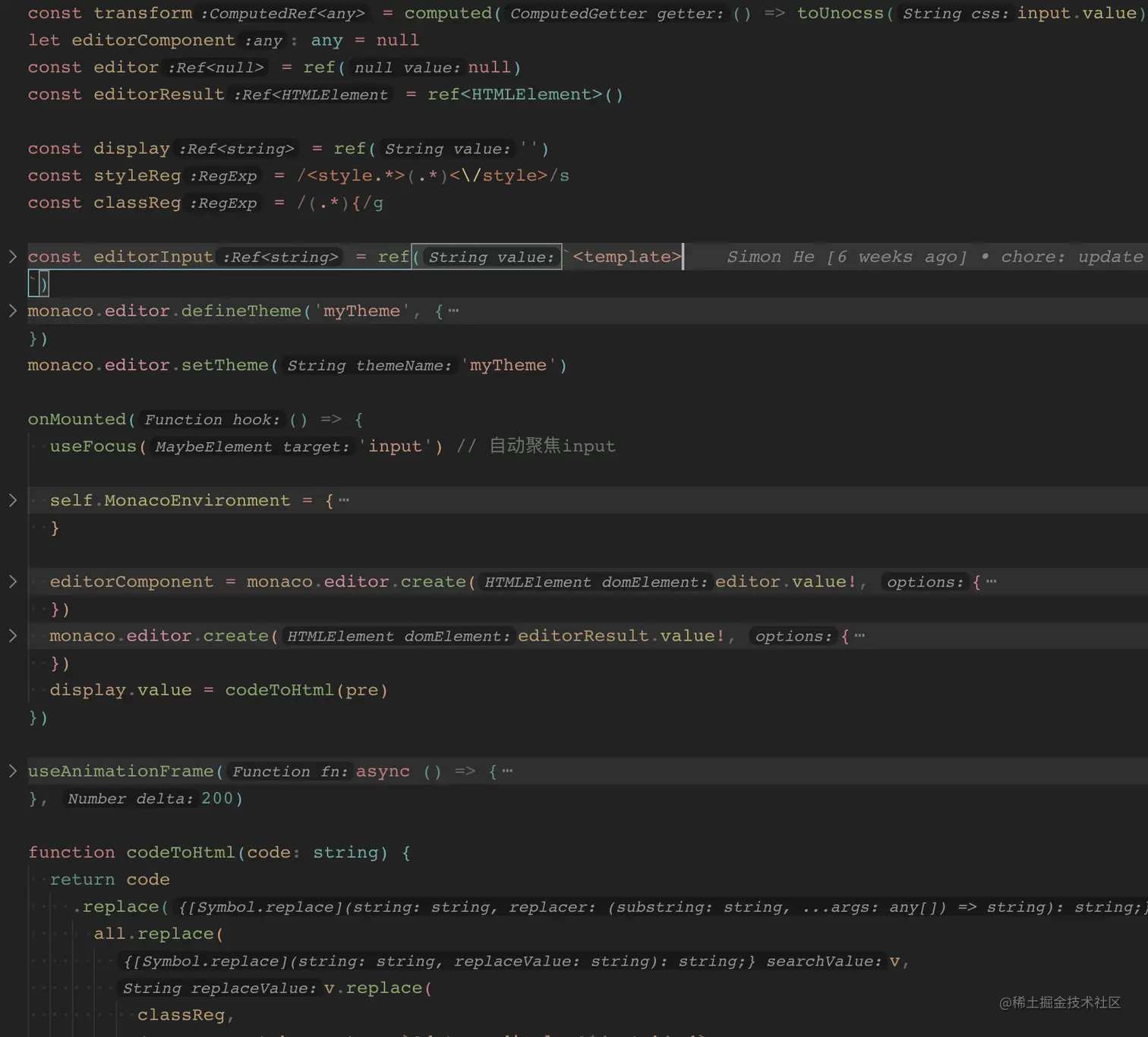Click 'editor.value!' argument in create call

click(786, 582)
